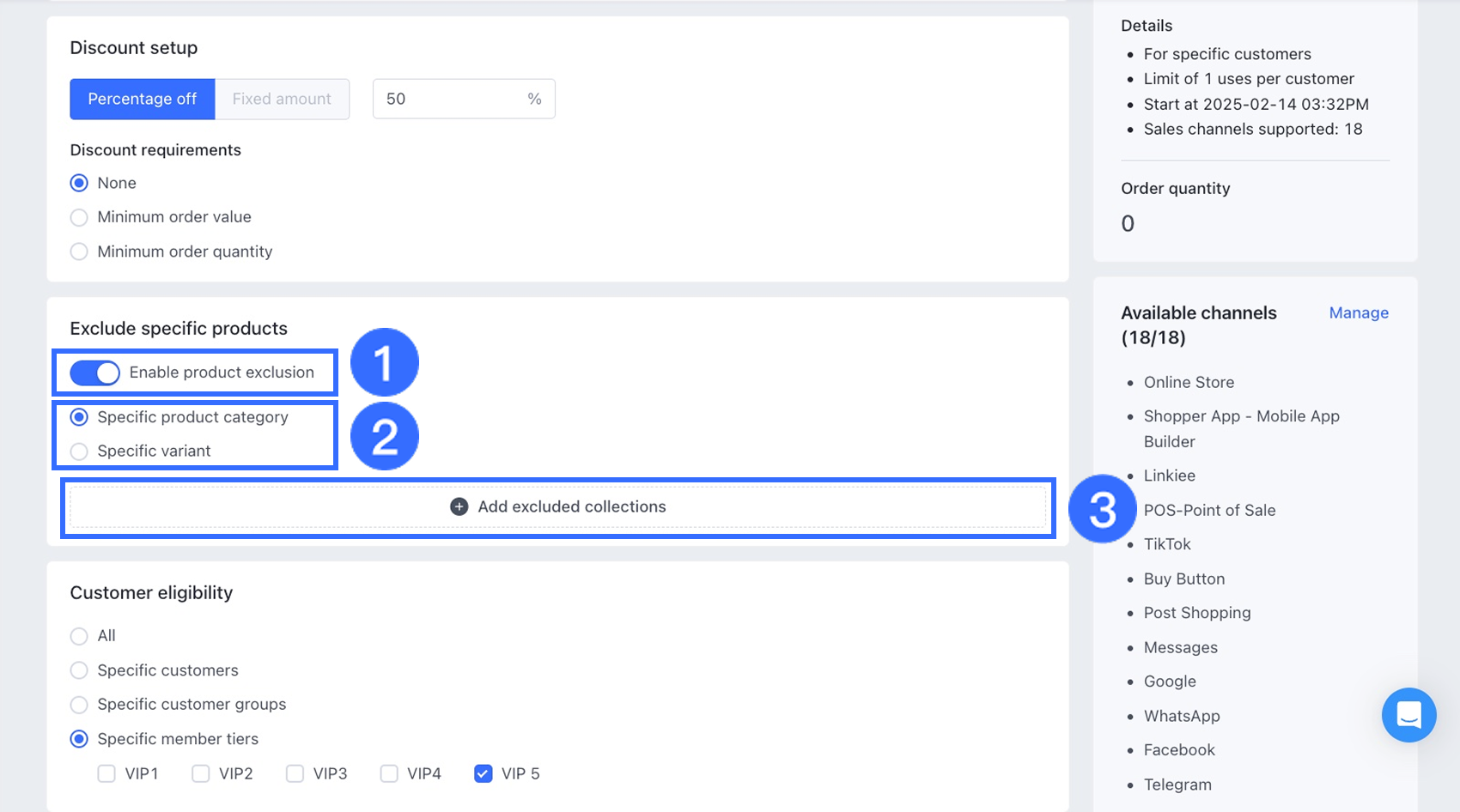Choose Minimum order value requirement
The height and width of the screenshot is (812, 1460).
[x=79, y=217]
